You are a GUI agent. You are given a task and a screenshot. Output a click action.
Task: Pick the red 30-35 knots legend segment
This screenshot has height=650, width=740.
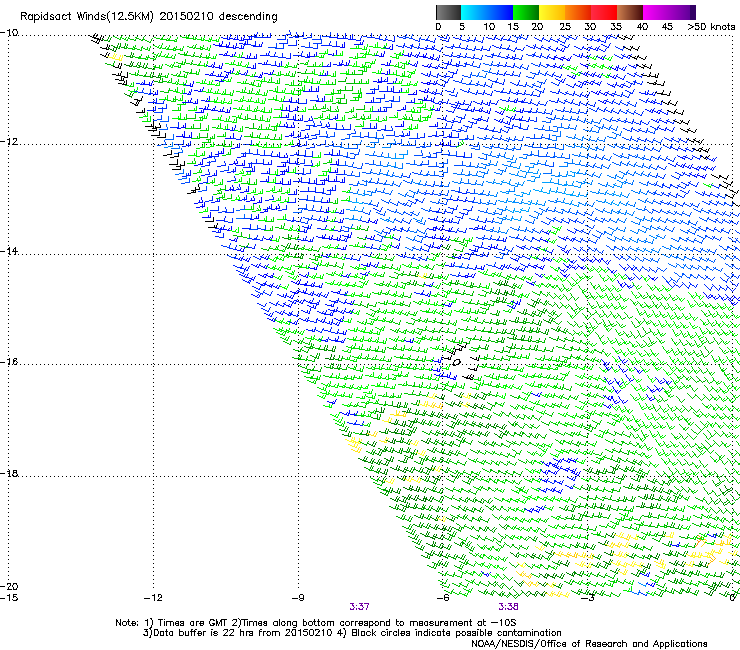click(604, 12)
